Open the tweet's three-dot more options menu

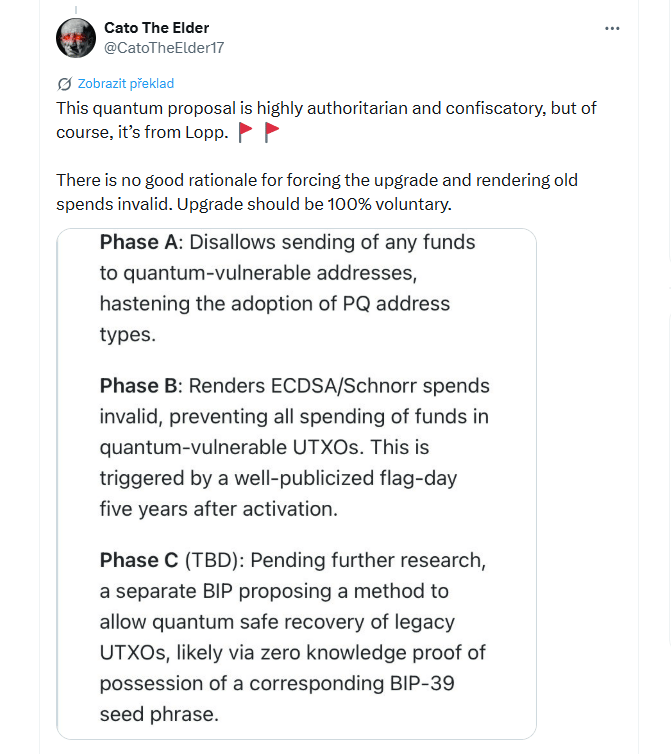(613, 28)
